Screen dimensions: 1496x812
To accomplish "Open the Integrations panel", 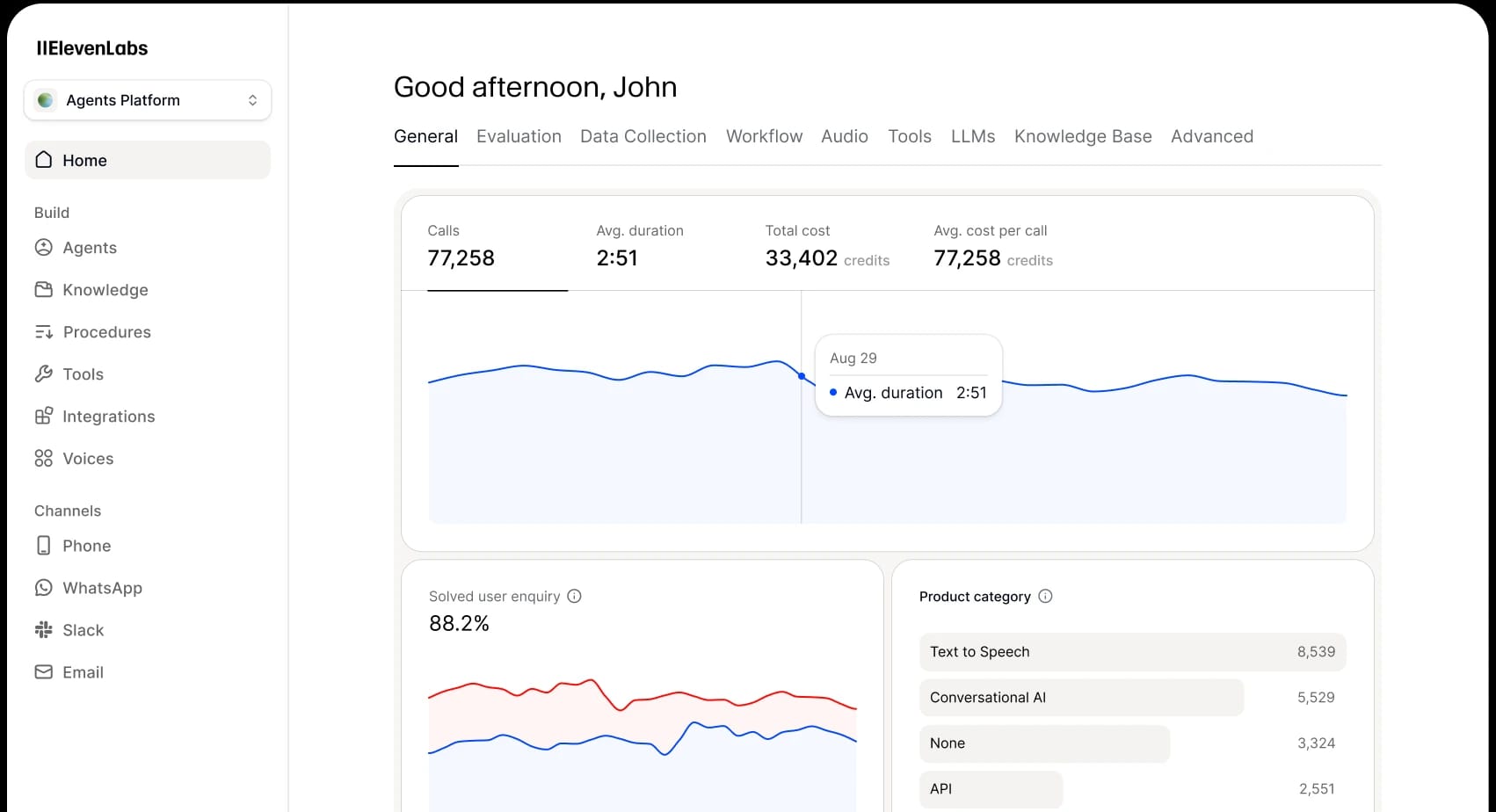I will tap(44, 416).
